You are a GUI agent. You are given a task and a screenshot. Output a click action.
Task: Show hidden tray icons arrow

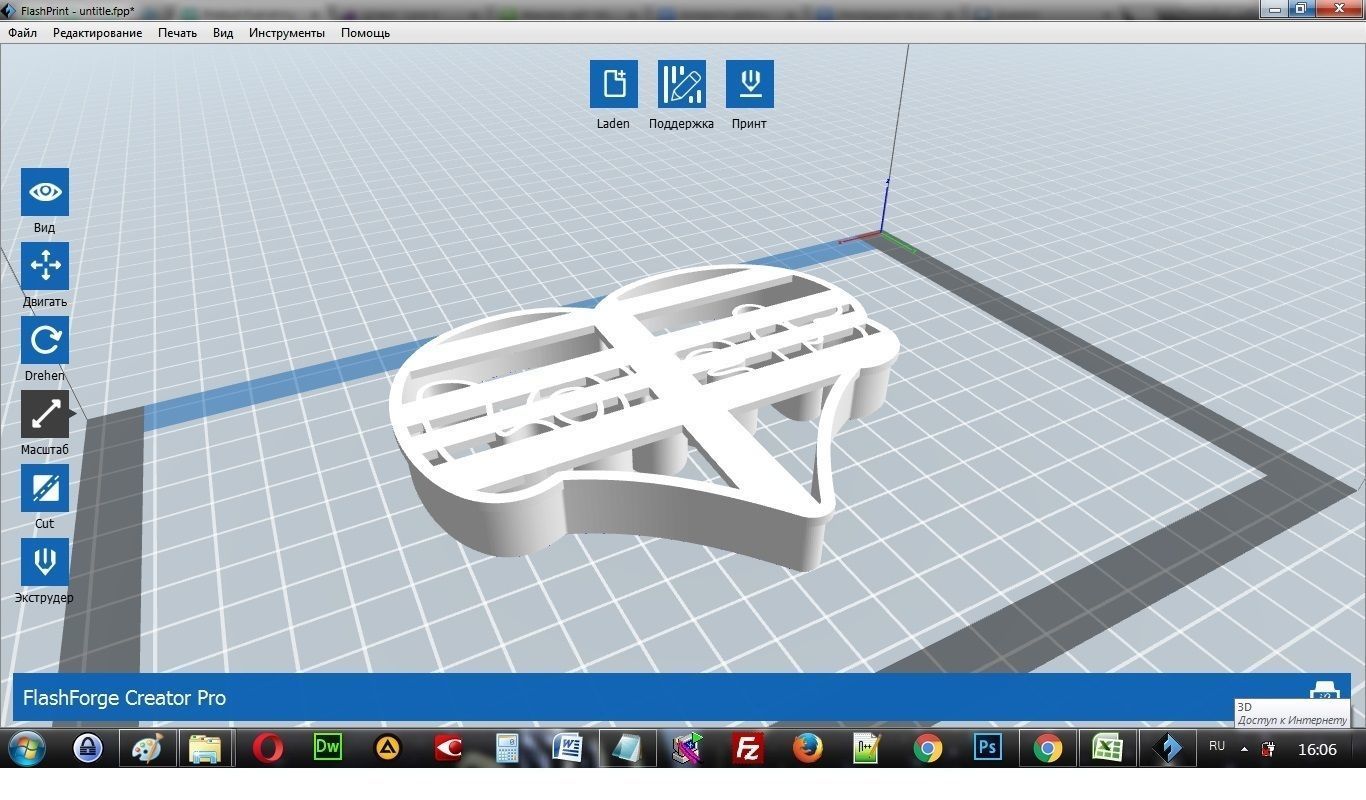click(x=1244, y=748)
